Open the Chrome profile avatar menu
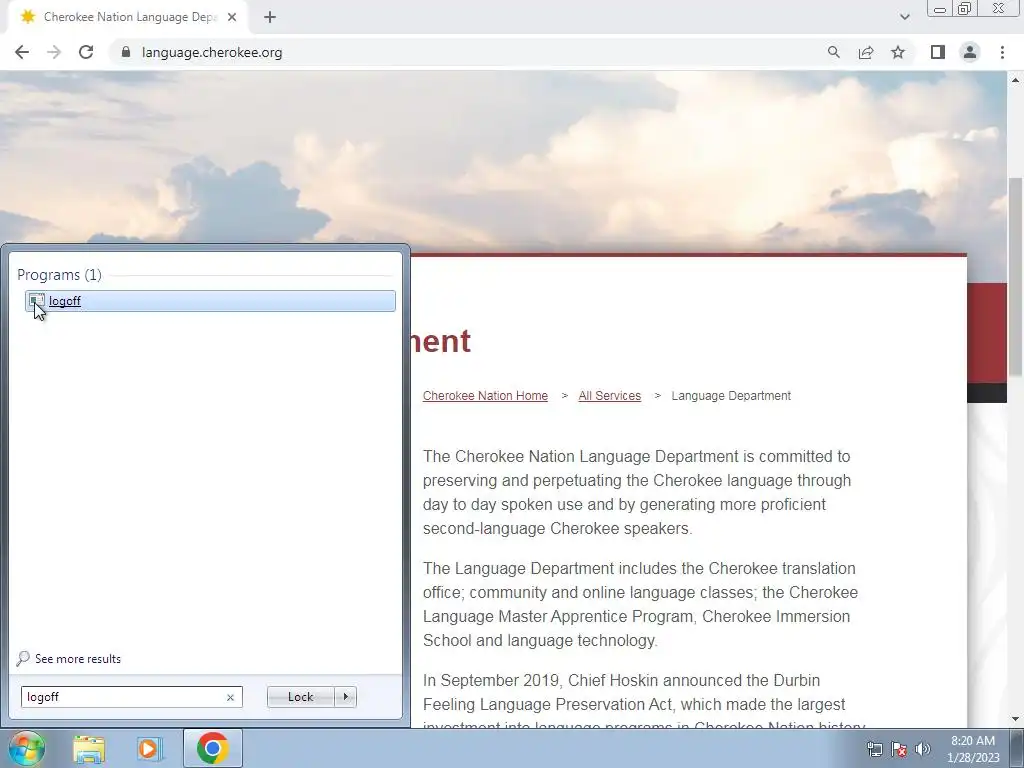The height and width of the screenshot is (768, 1024). pyautogui.click(x=970, y=52)
